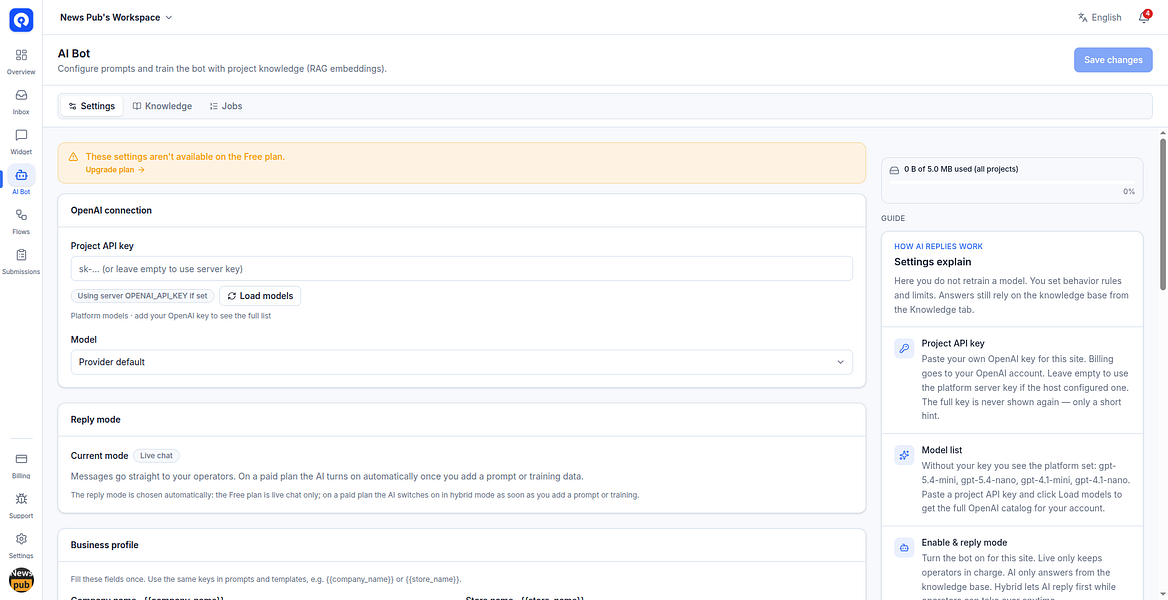Screen dimensions: 1168x600
Task: Click the storage usage progress bar
Action: tap(1012, 181)
